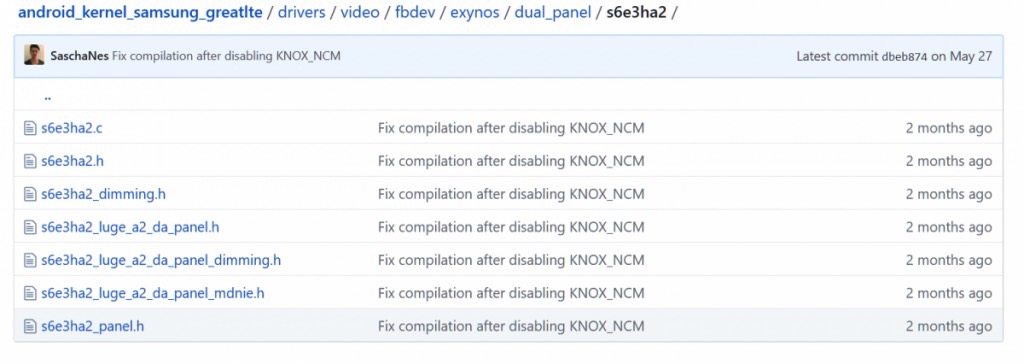Open the exynos breadcrumb folder
The image size is (1024, 364).
click(475, 13)
